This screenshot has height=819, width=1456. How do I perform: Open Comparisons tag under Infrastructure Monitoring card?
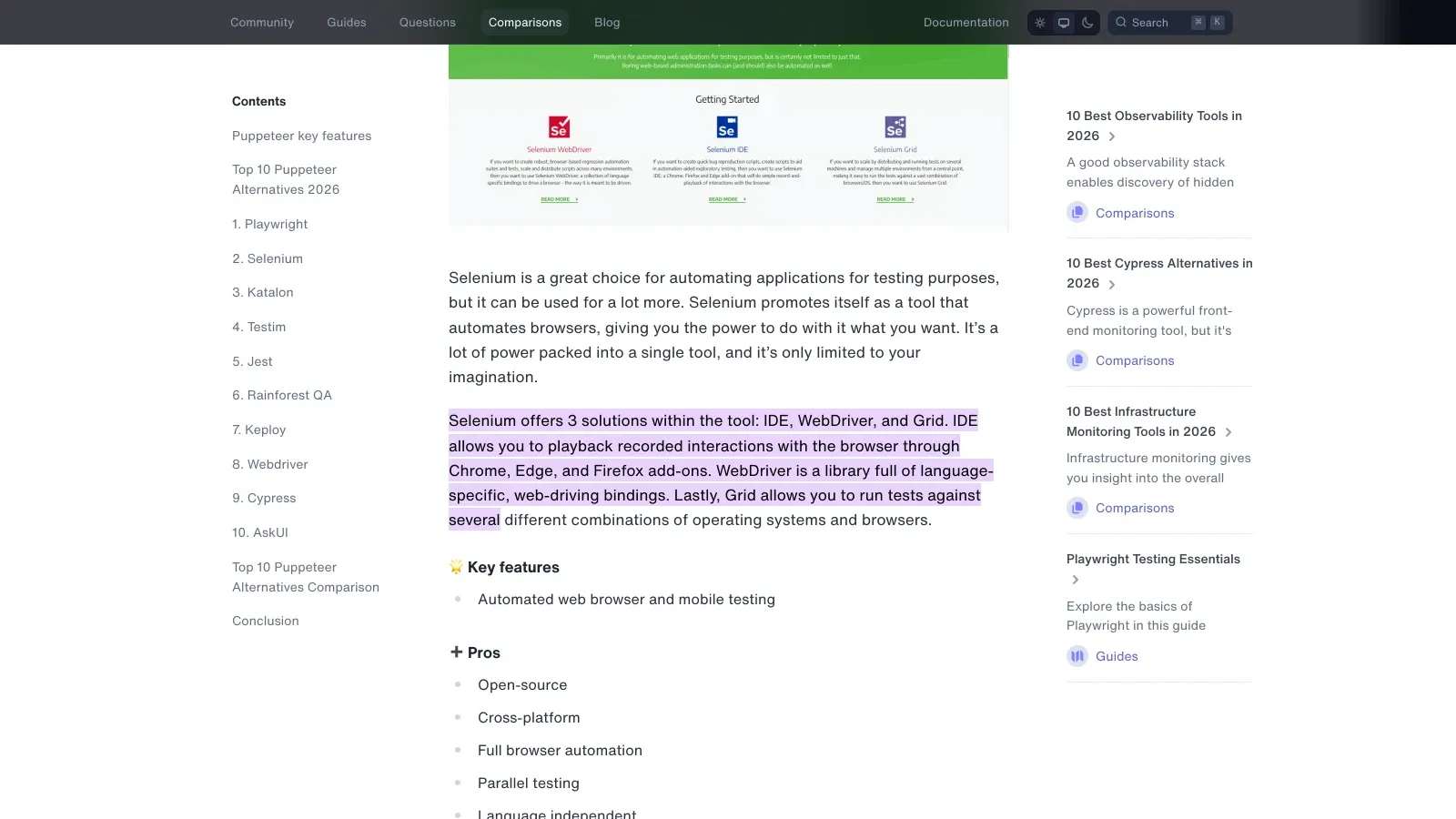pos(1135,508)
